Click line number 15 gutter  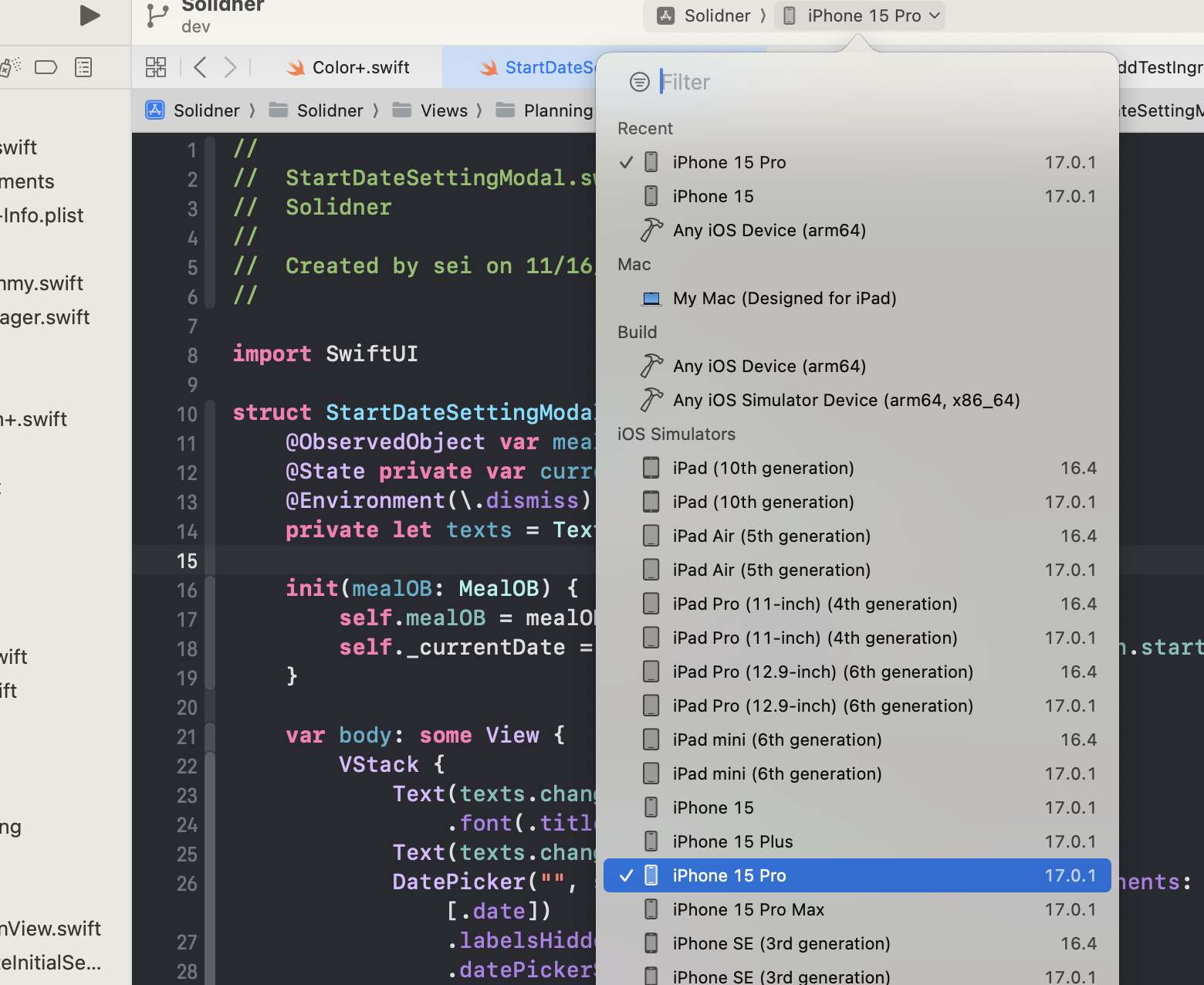[187, 561]
